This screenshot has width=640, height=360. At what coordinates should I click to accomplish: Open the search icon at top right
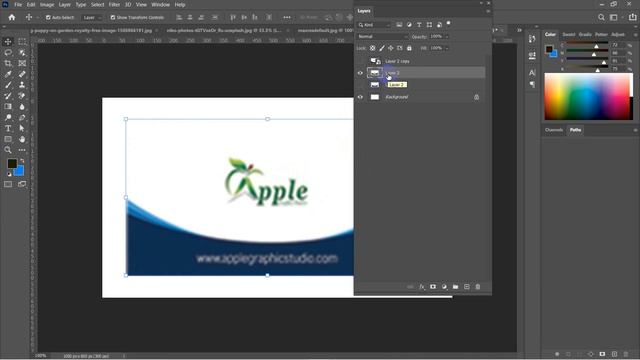601,17
